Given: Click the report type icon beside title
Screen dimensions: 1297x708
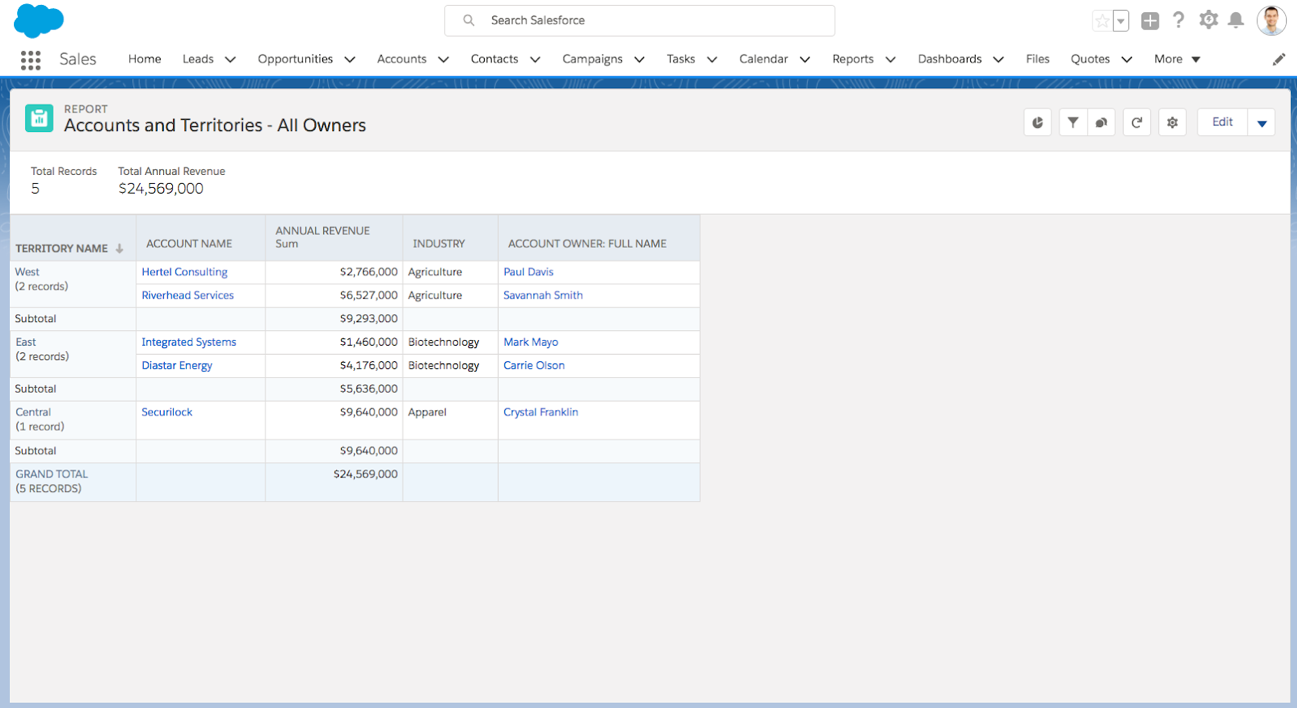Looking at the screenshot, I should pos(39,118).
